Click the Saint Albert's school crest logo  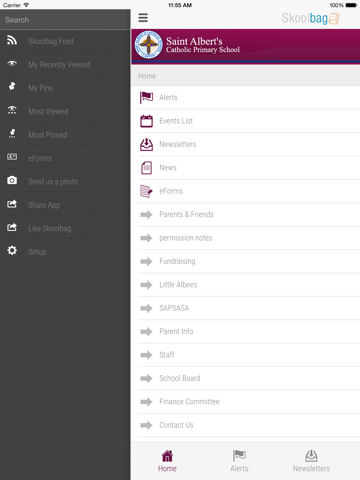click(148, 45)
